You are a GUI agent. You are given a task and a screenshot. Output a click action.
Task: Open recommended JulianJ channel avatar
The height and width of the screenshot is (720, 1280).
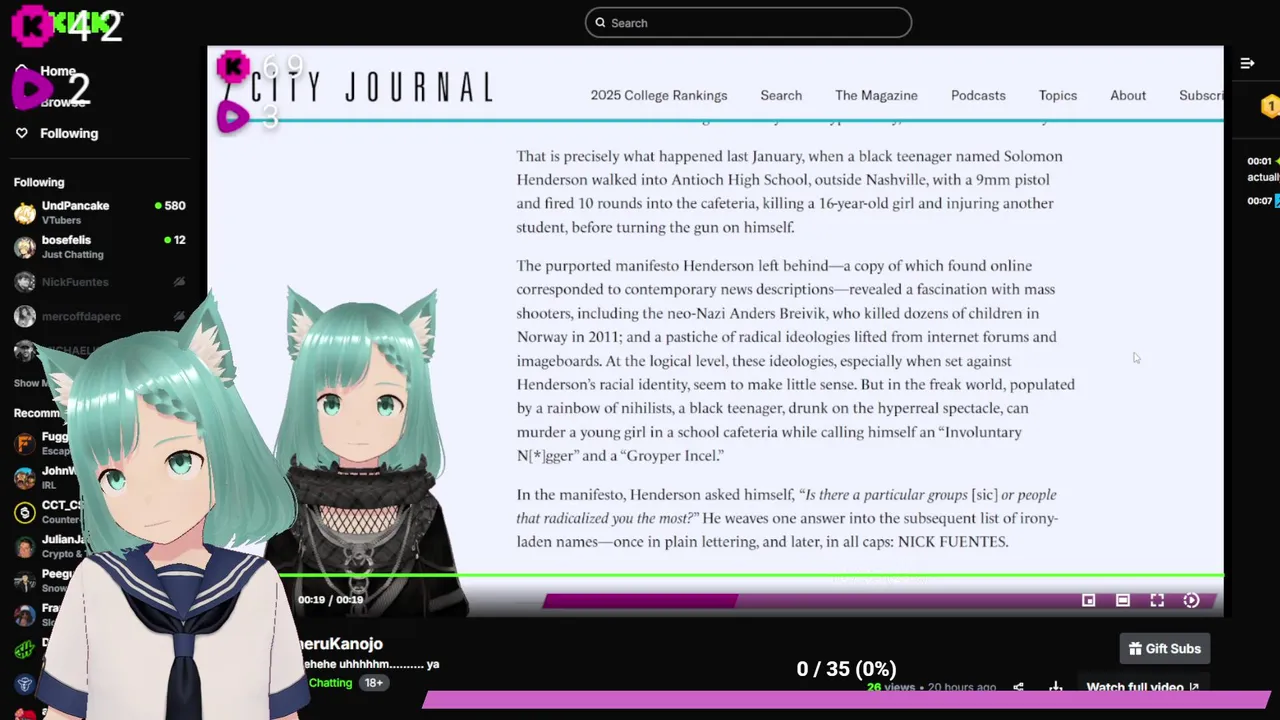25,546
